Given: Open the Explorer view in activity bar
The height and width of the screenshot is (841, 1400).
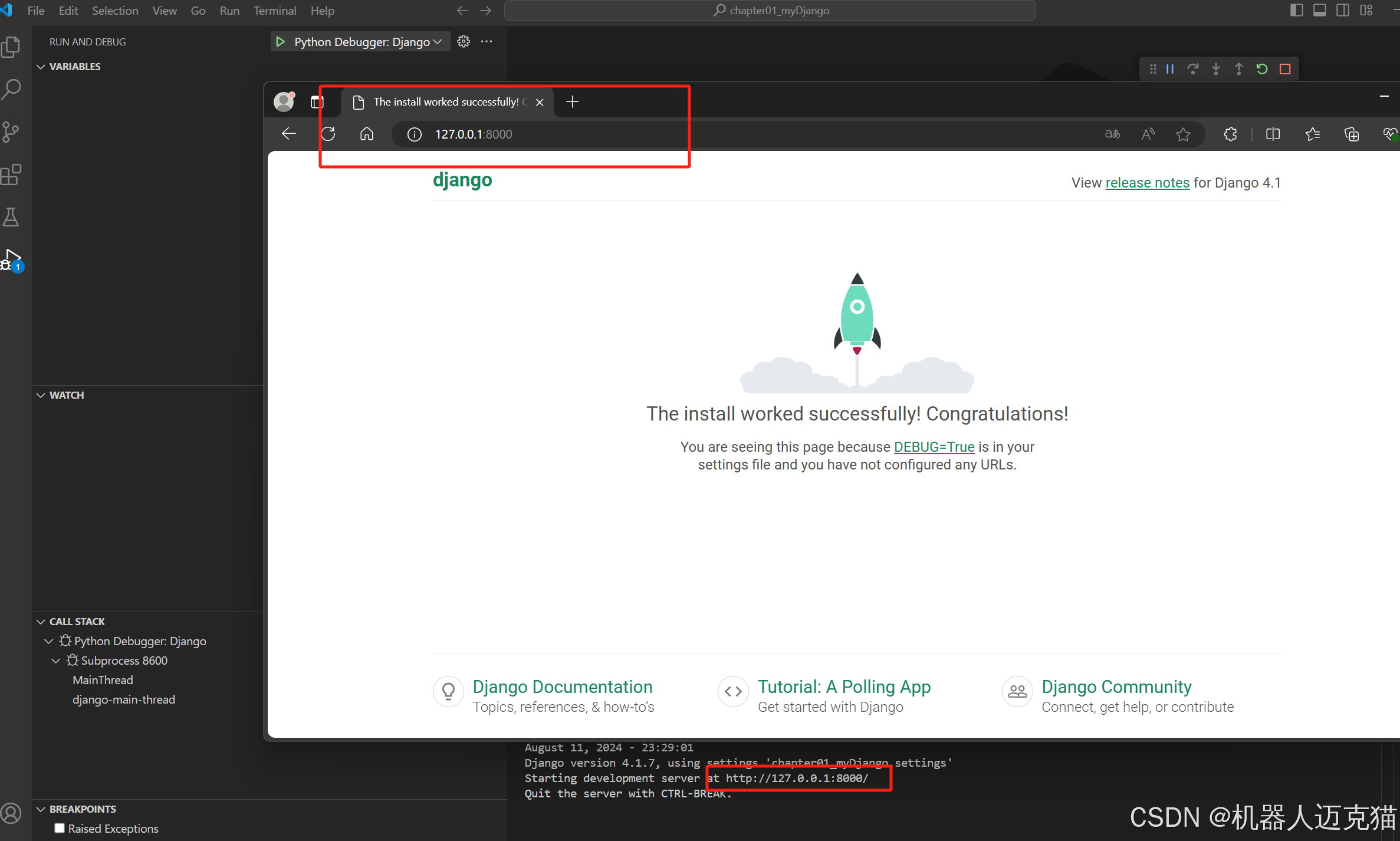Looking at the screenshot, I should click(11, 47).
